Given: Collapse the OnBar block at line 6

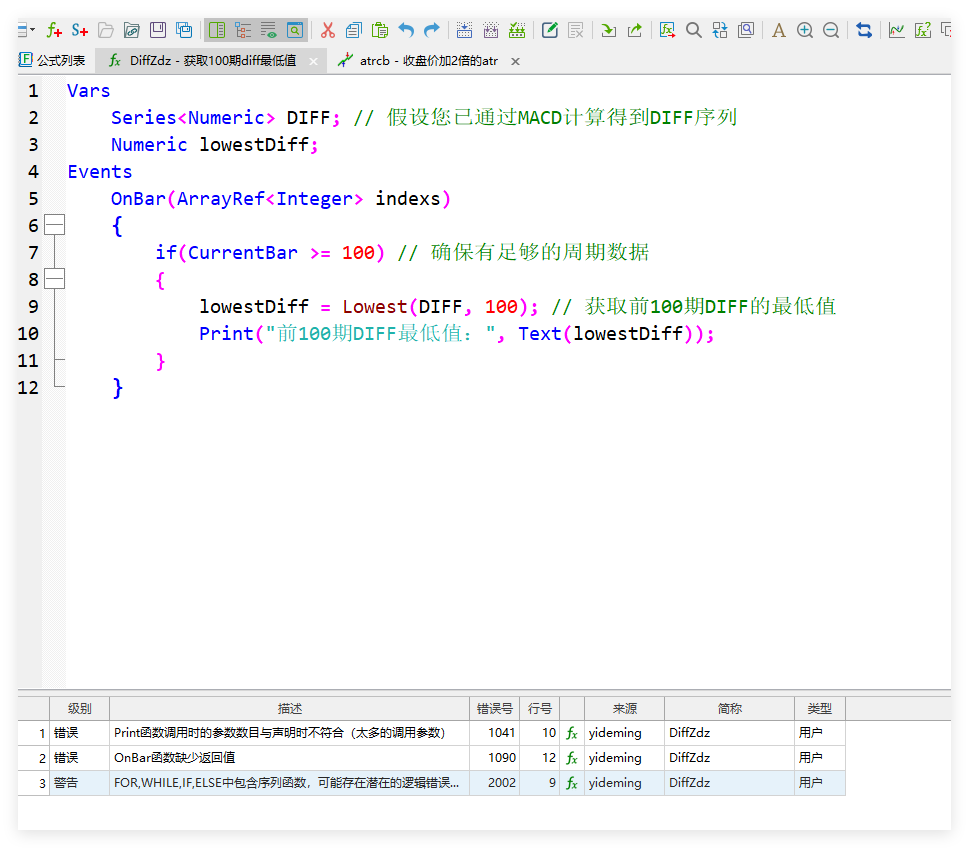Looking at the screenshot, I should click(55, 226).
